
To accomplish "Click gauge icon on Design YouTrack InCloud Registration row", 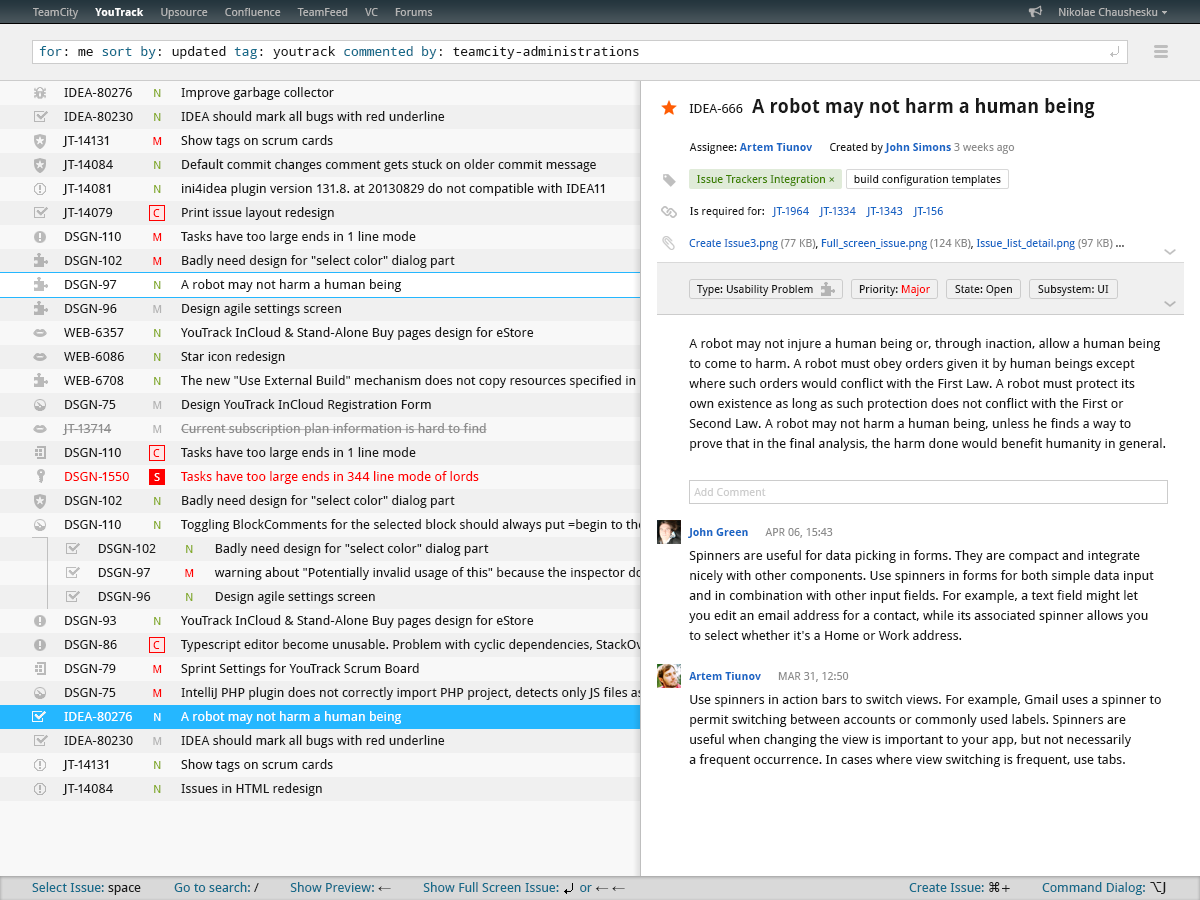I will click(x=40, y=404).
